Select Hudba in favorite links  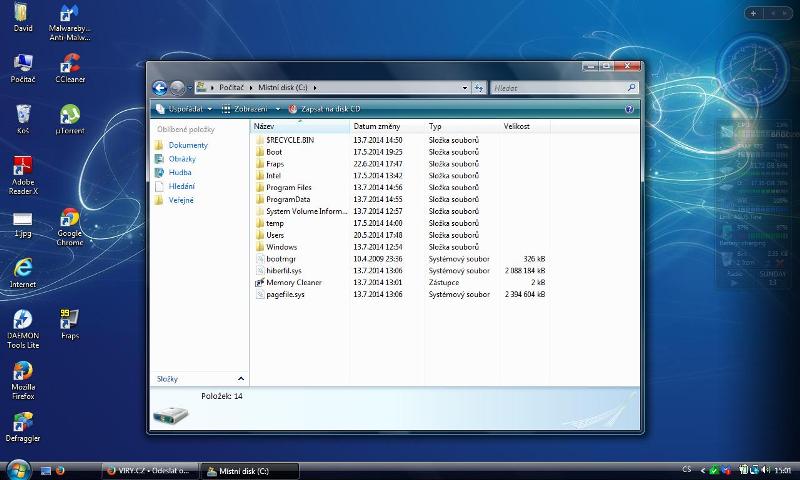(x=179, y=172)
